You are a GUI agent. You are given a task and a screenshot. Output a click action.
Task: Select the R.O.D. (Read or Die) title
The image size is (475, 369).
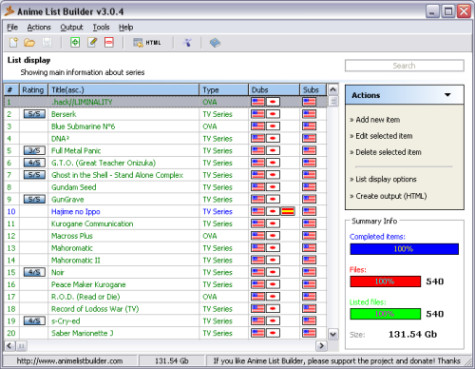tap(85, 297)
